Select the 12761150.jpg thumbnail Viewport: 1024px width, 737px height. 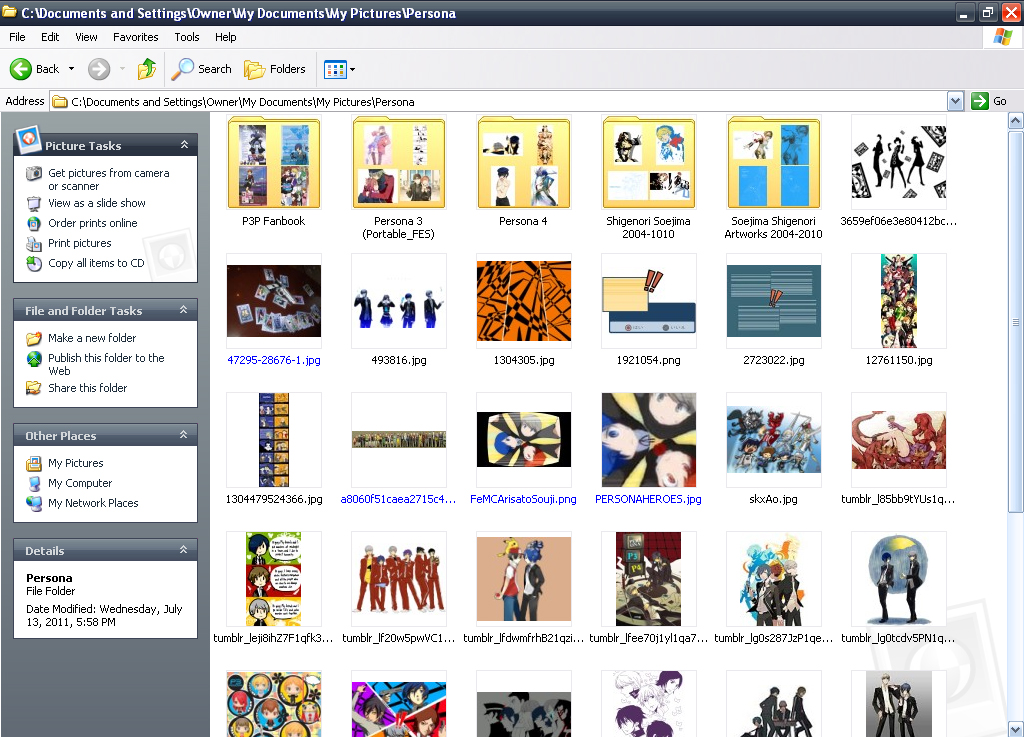click(x=899, y=301)
